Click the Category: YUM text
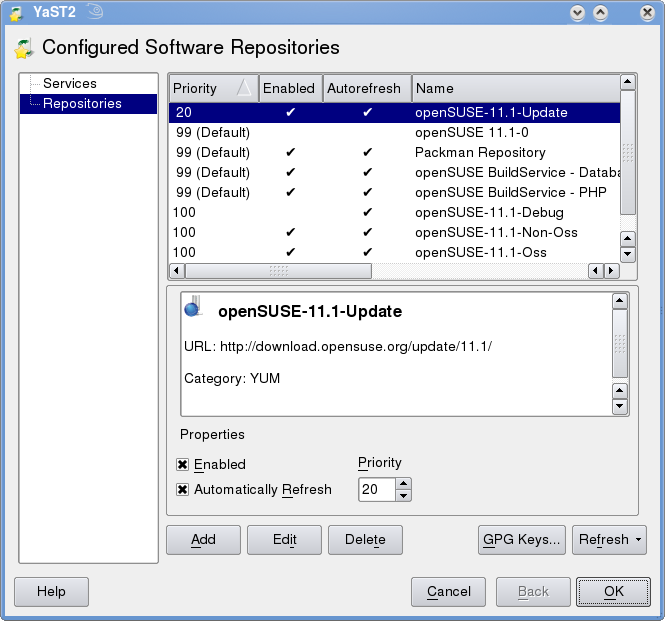The width and height of the screenshot is (665, 621). click(x=232, y=378)
